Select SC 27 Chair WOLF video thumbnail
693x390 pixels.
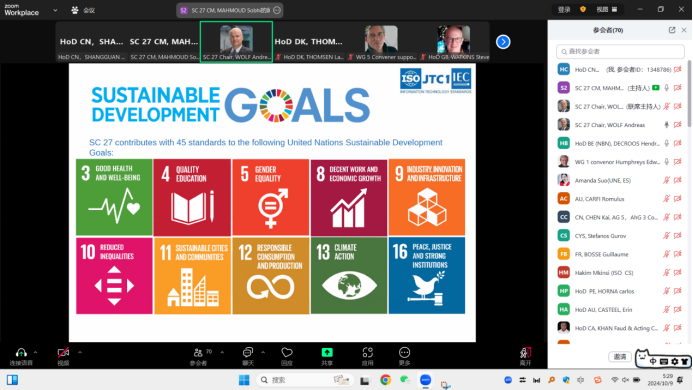(236, 42)
